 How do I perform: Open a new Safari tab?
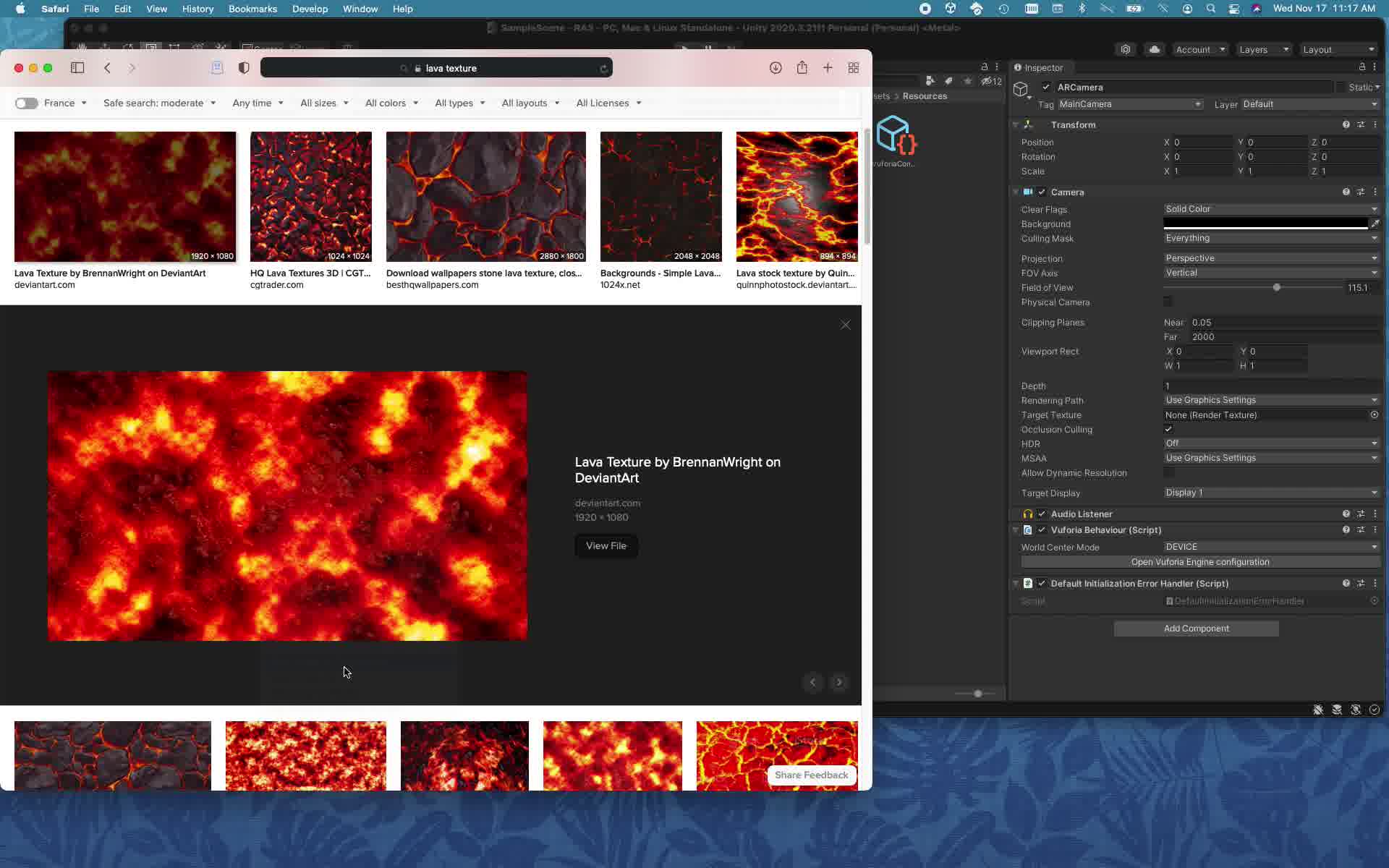coord(828,68)
